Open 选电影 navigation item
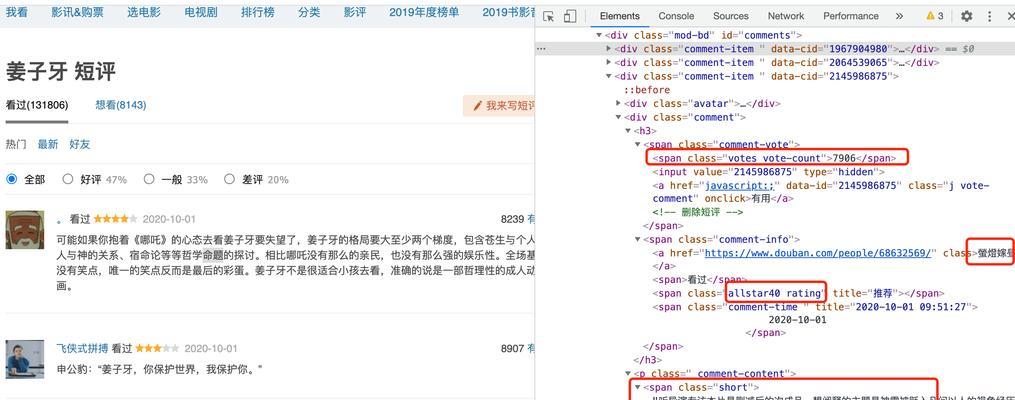 tap(143, 12)
